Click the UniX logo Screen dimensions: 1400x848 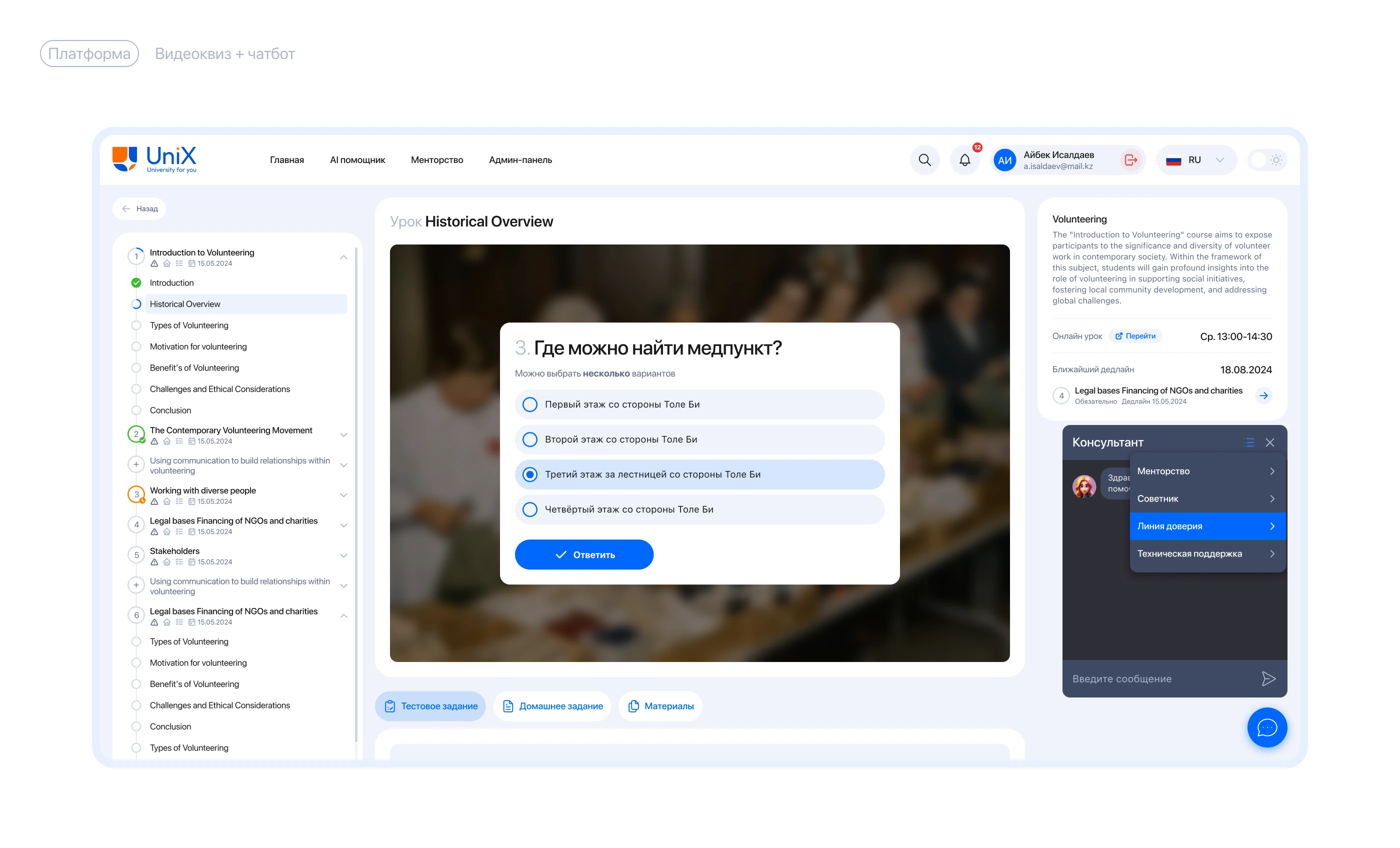154,159
